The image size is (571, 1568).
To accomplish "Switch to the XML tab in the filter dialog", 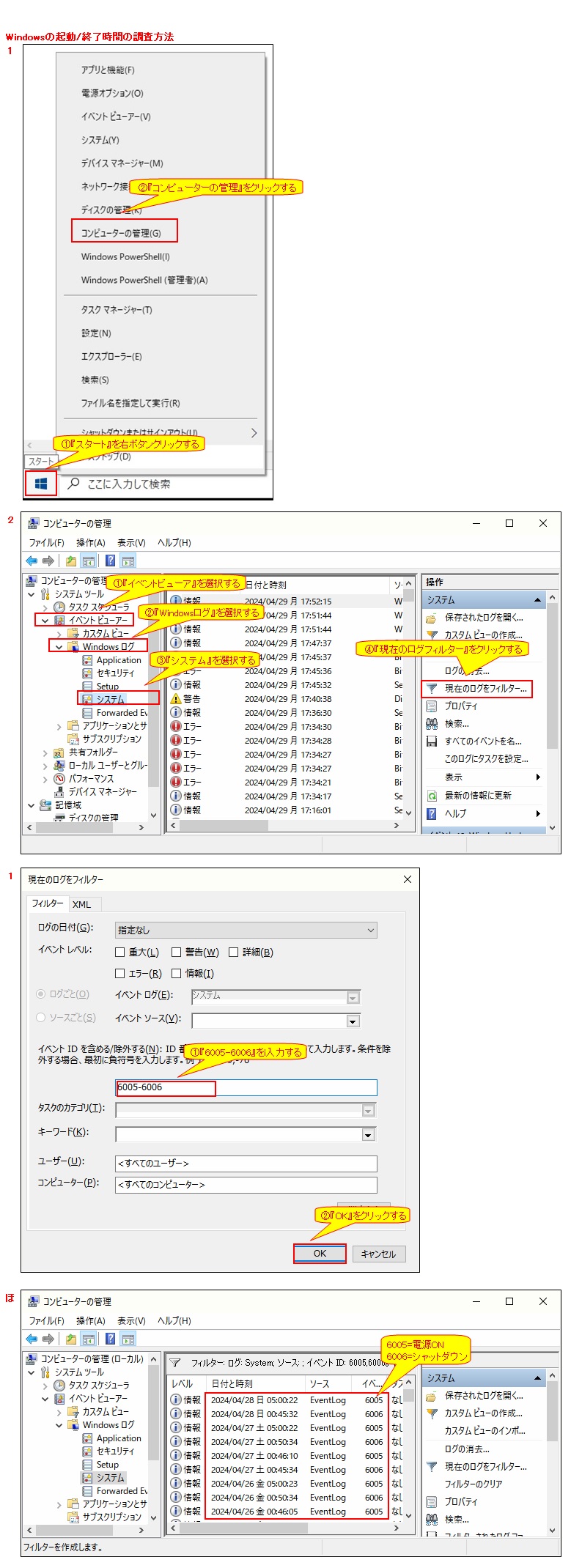I will click(82, 905).
